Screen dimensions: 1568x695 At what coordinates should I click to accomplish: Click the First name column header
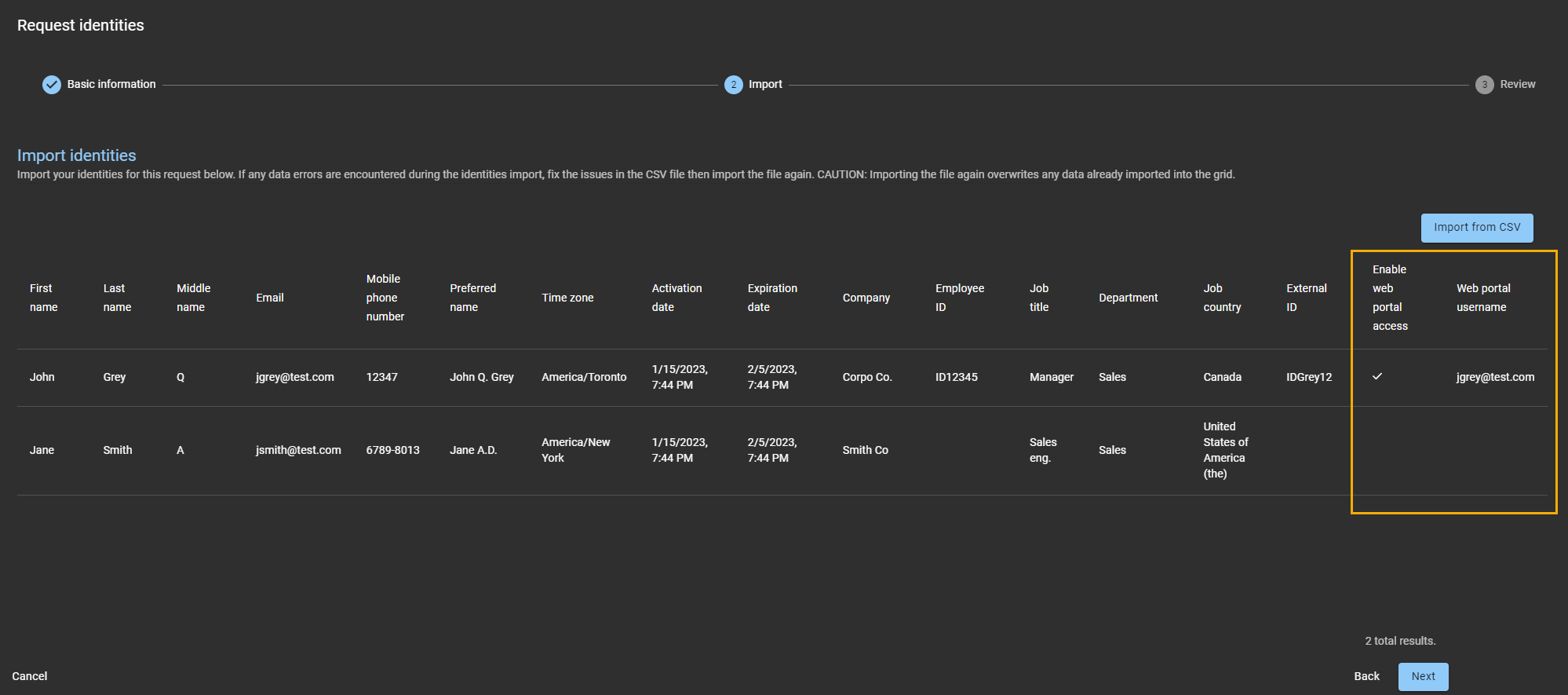(x=43, y=298)
